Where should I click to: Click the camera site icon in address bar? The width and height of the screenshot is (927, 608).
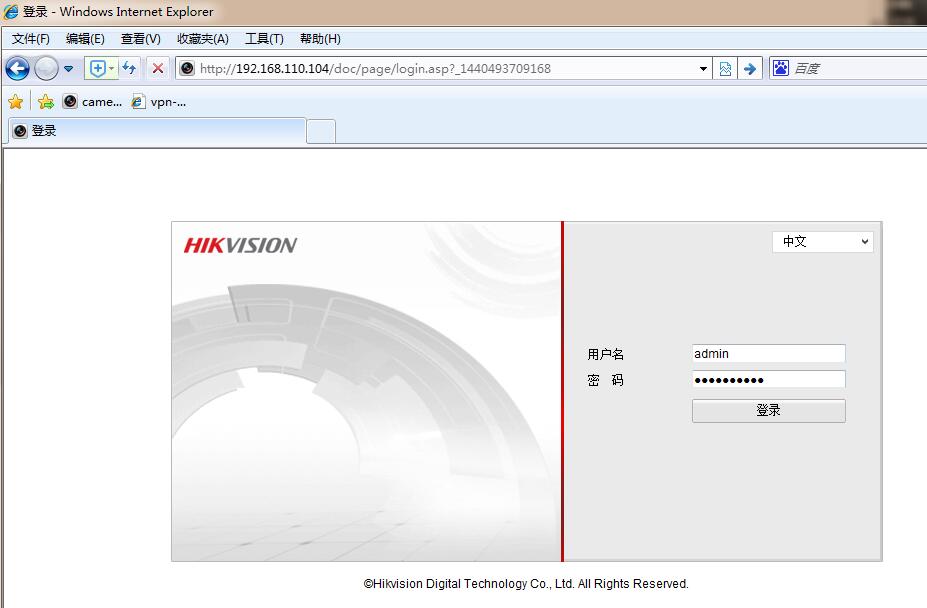coord(187,69)
